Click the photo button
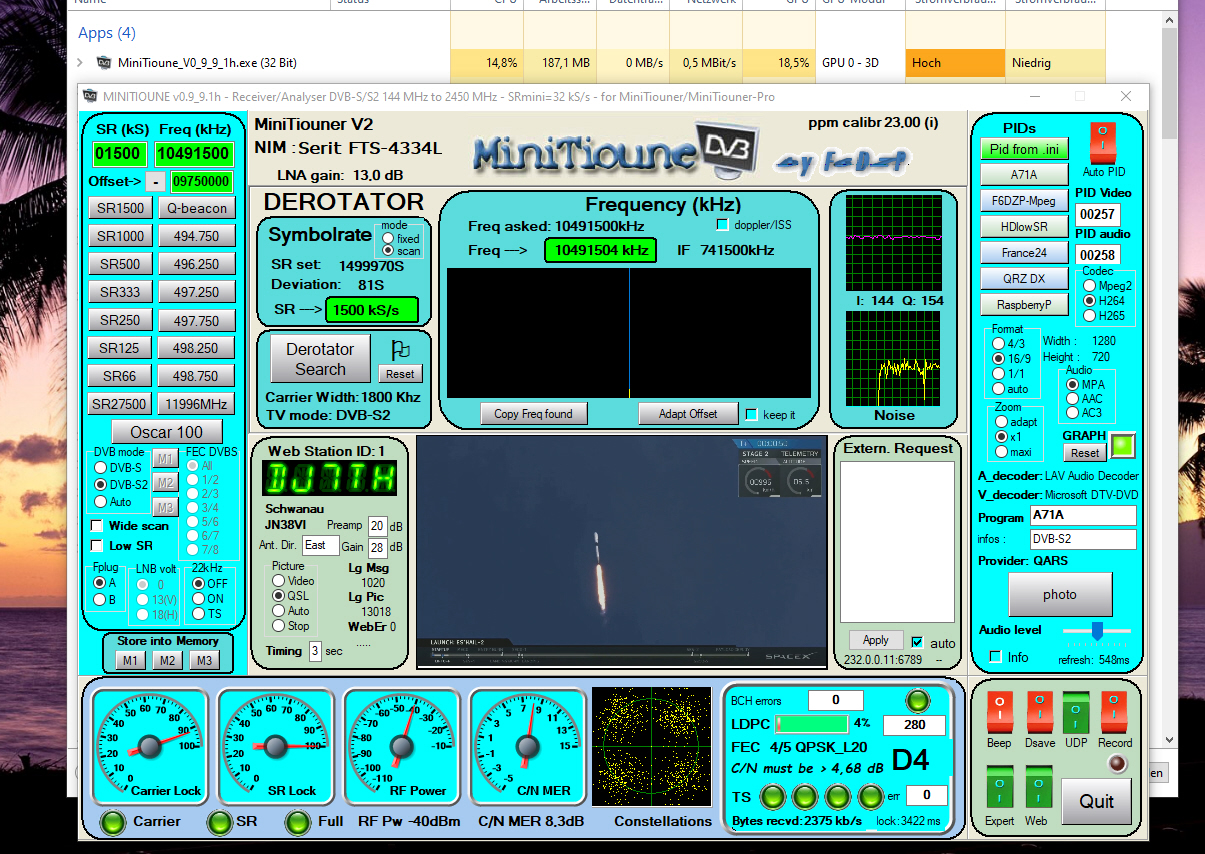 pos(1060,594)
